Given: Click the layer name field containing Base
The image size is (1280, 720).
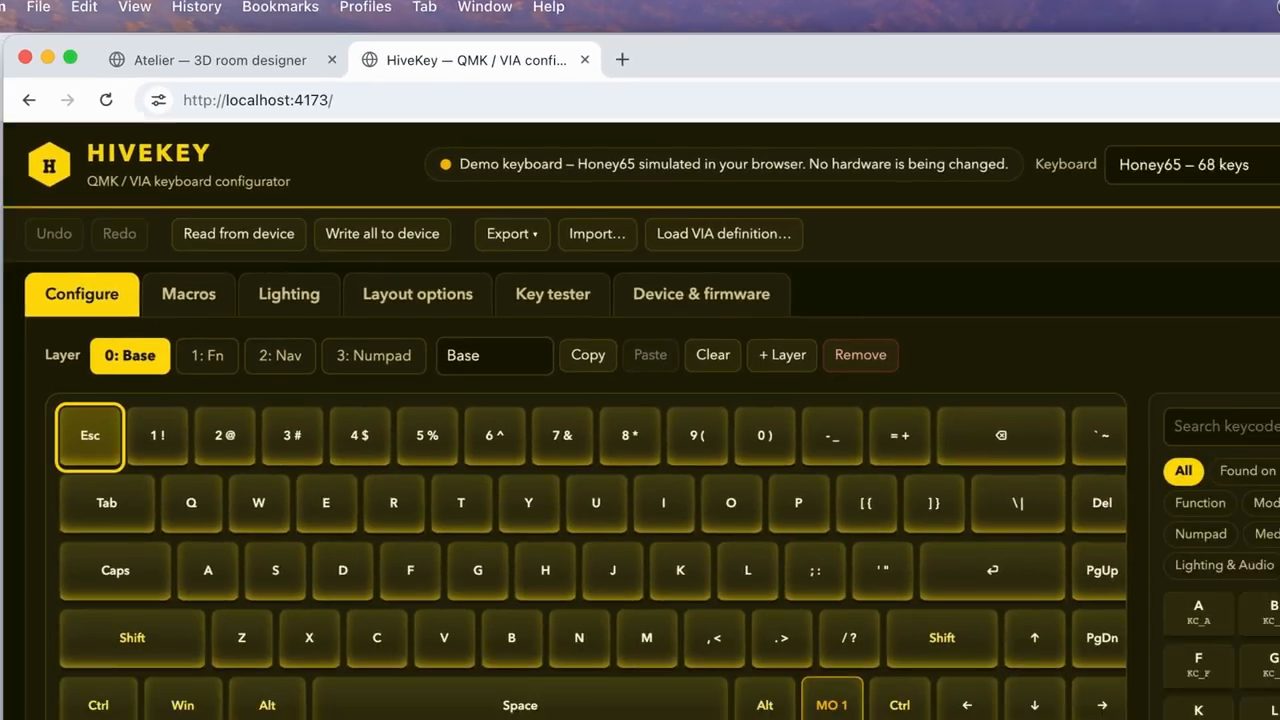Looking at the screenshot, I should pyautogui.click(x=494, y=356).
